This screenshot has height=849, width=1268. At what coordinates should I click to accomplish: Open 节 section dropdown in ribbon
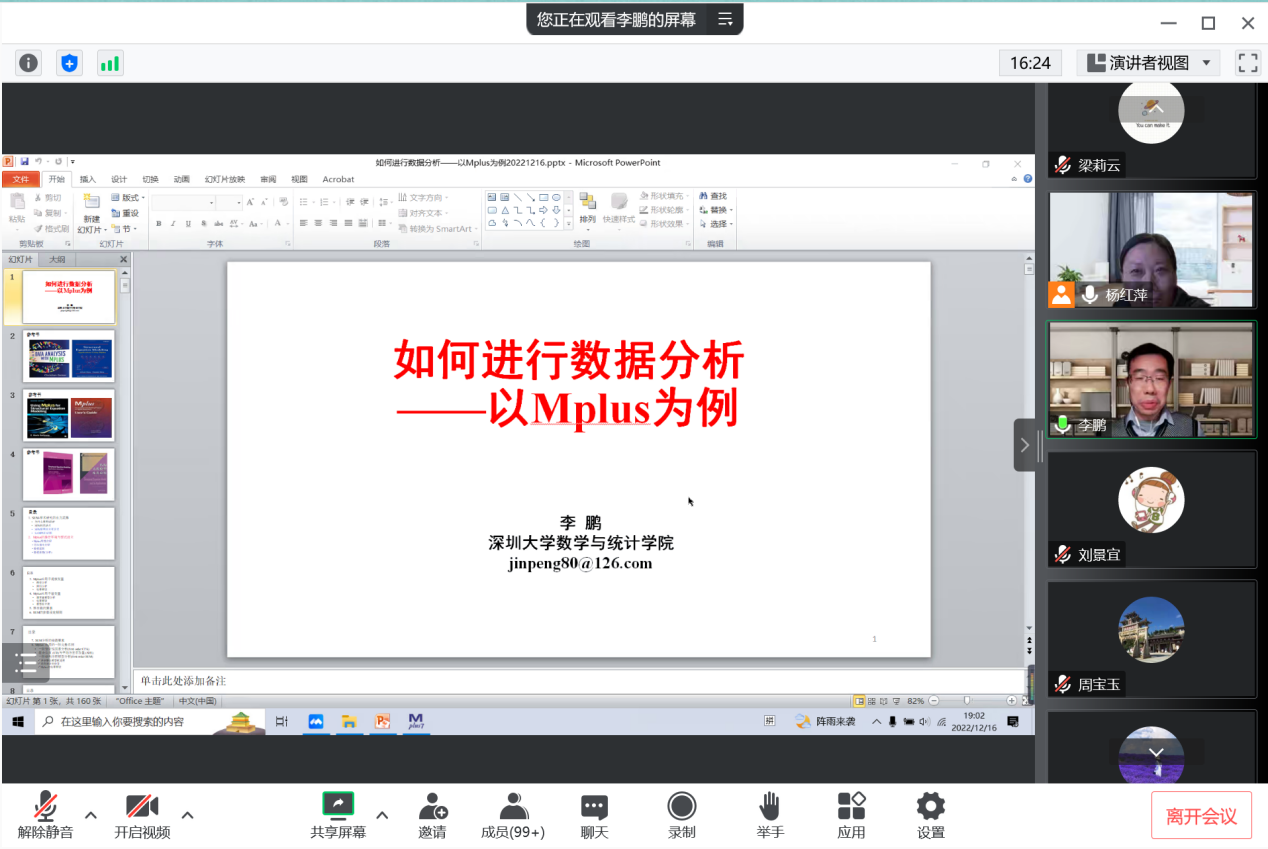pos(124,229)
